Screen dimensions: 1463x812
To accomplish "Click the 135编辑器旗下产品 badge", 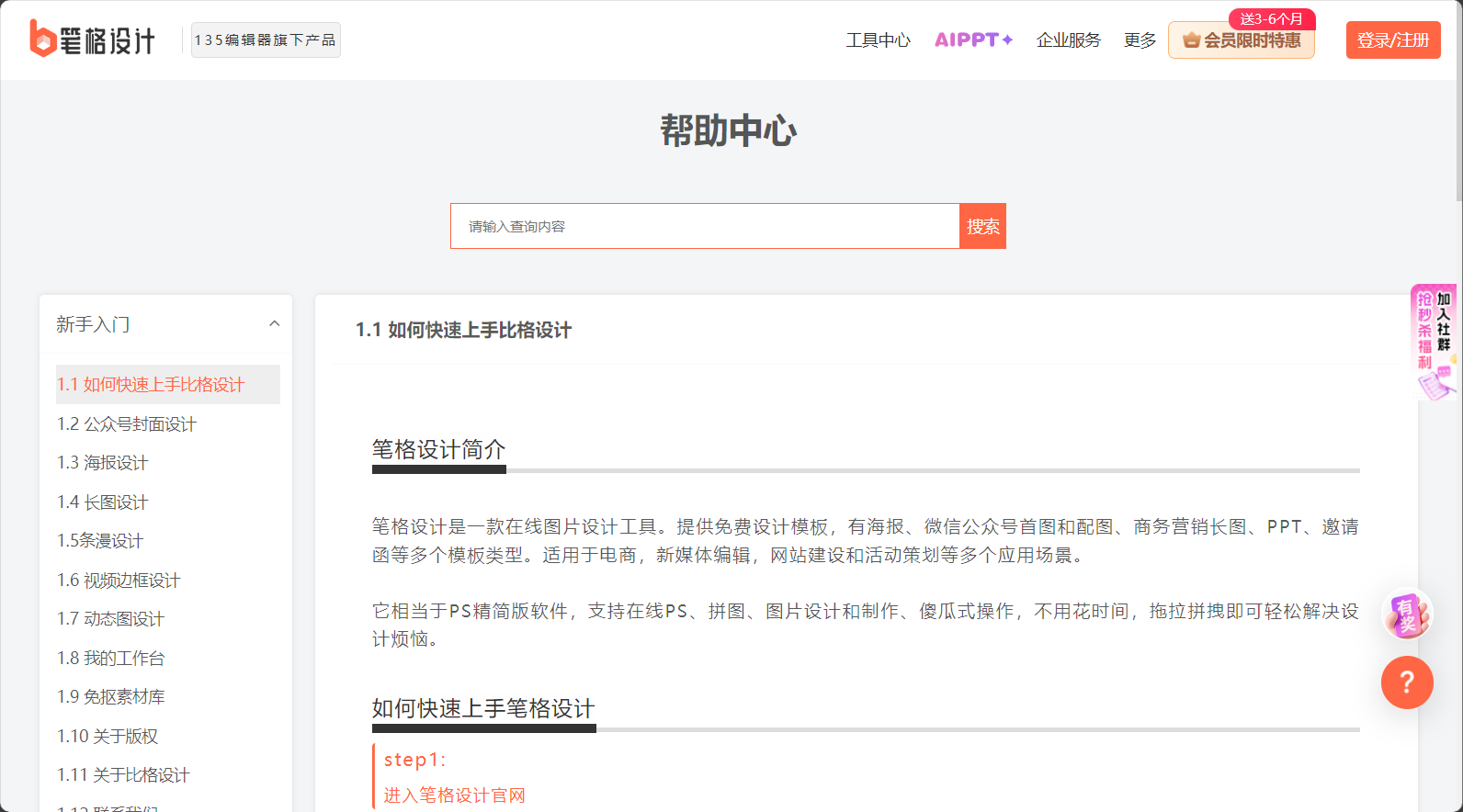I will [266, 40].
